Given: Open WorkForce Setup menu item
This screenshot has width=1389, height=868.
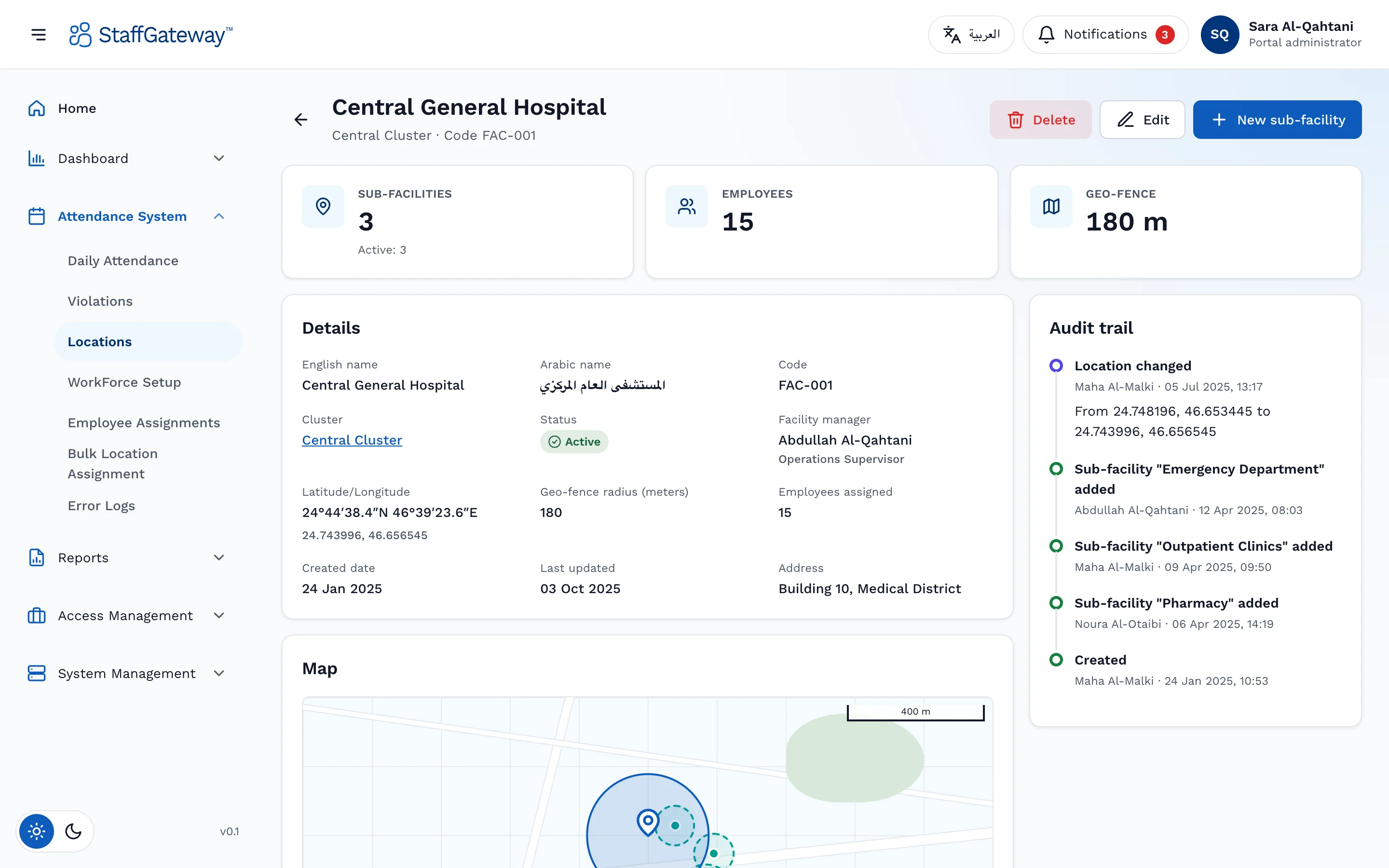Looking at the screenshot, I should pyautogui.click(x=148, y=382).
